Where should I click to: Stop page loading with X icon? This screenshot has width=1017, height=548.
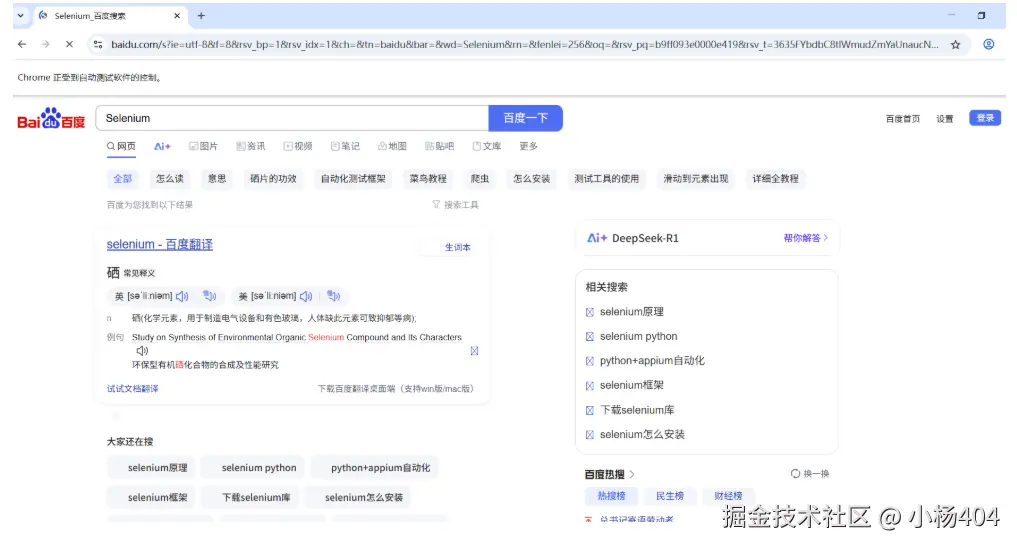(x=69, y=44)
